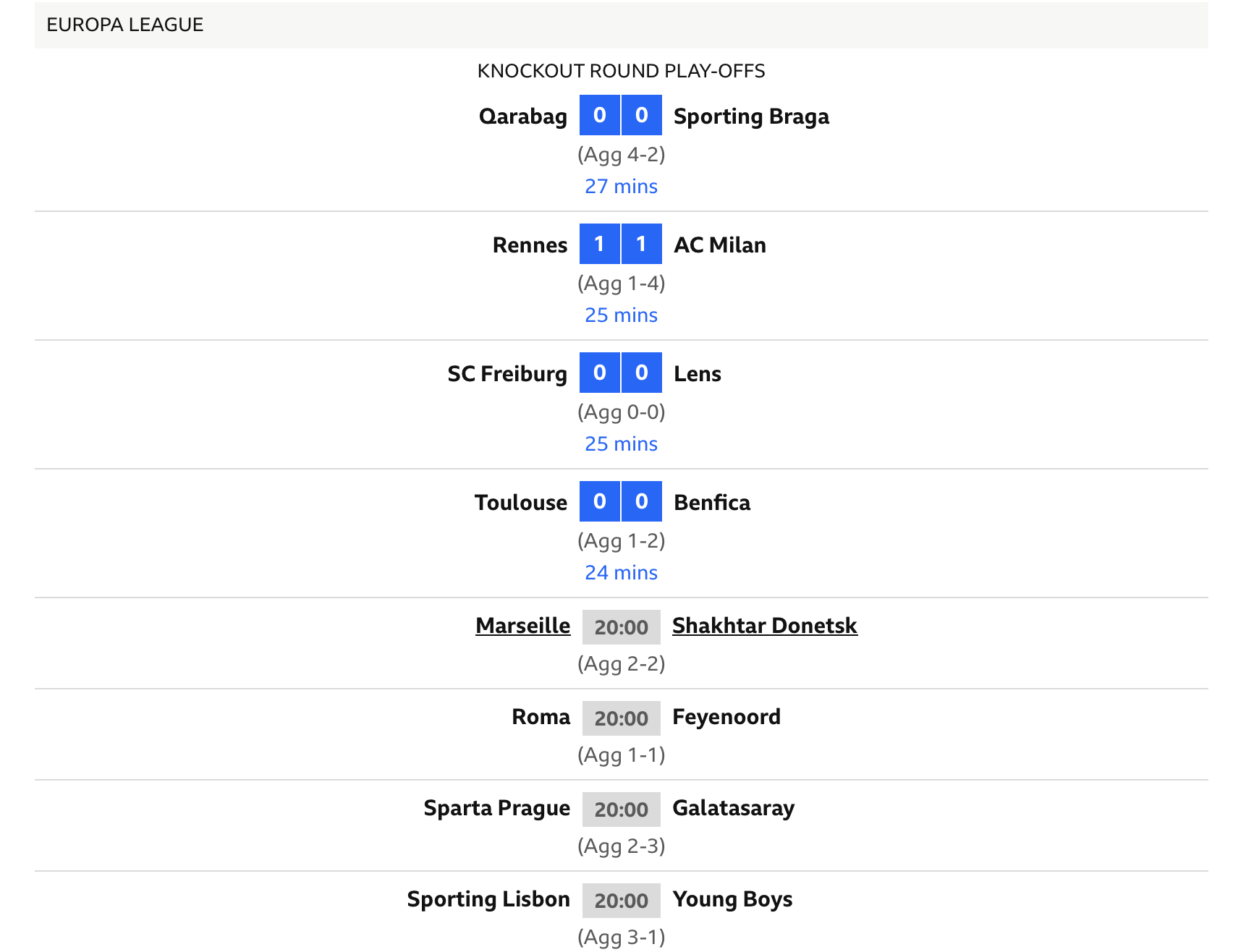Open the Rennes v AC Milan 1-1 score
1233x952 pixels.
620,244
